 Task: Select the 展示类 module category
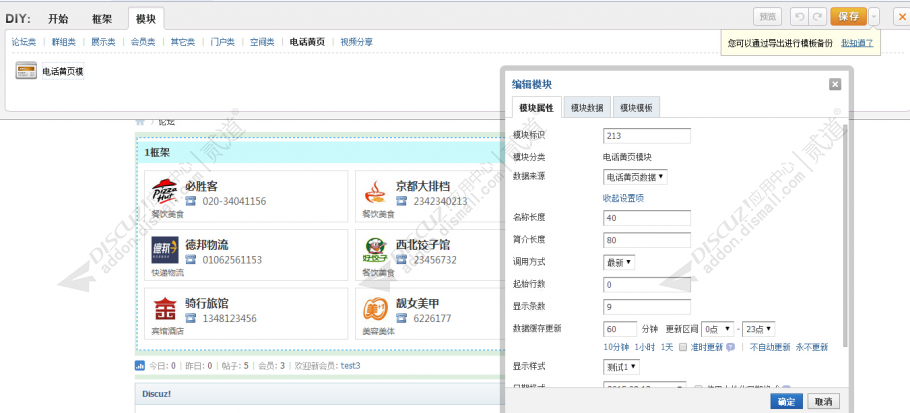103,42
